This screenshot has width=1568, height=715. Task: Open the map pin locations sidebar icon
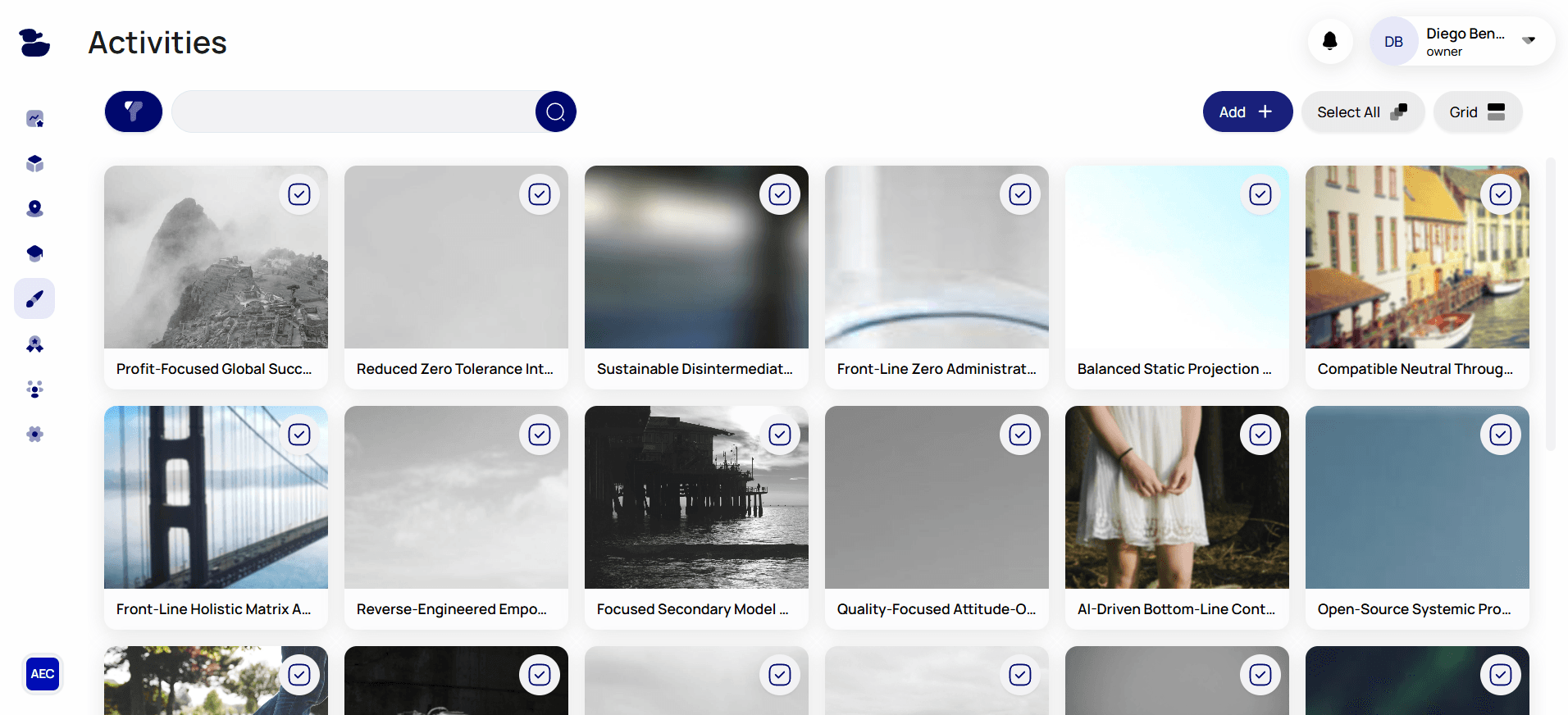34,208
